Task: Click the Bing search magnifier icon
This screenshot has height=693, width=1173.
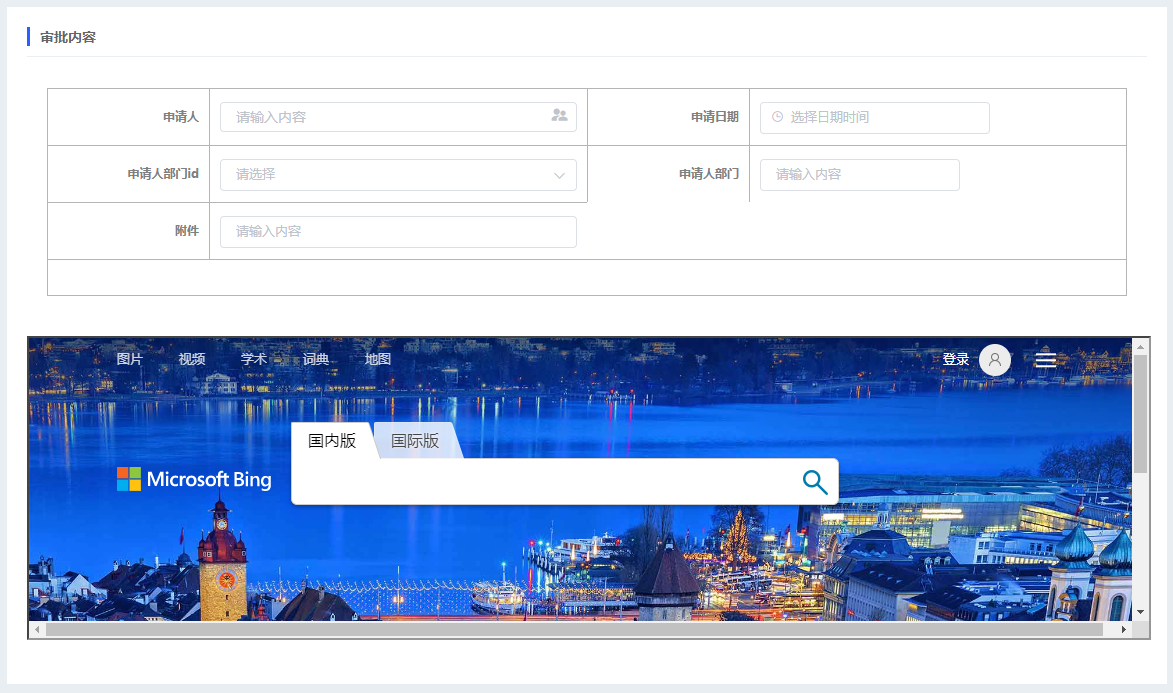Action: click(815, 482)
